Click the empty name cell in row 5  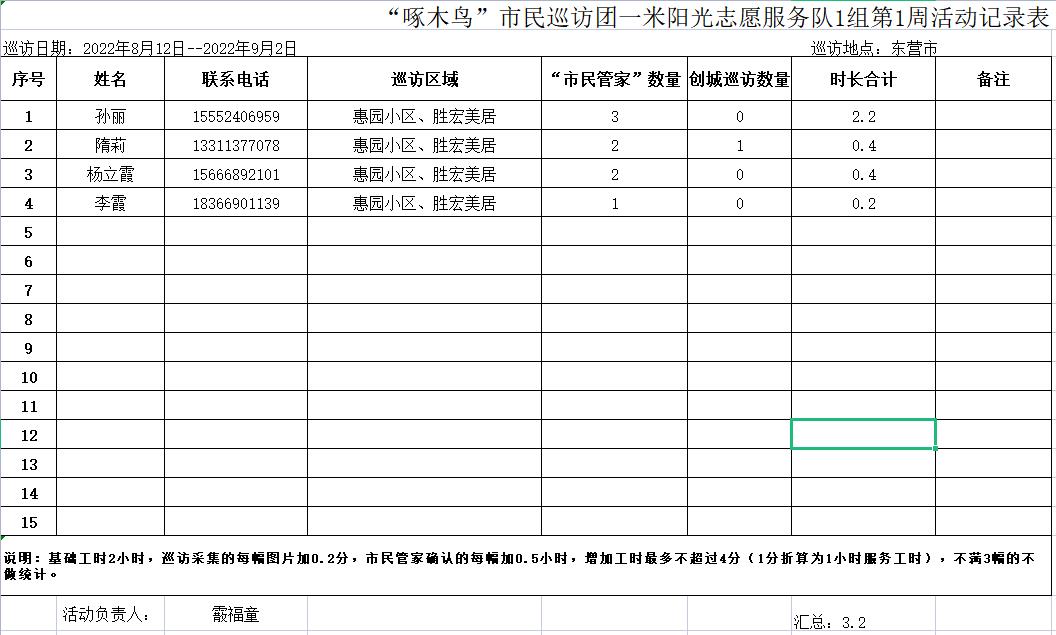pyautogui.click(x=110, y=232)
